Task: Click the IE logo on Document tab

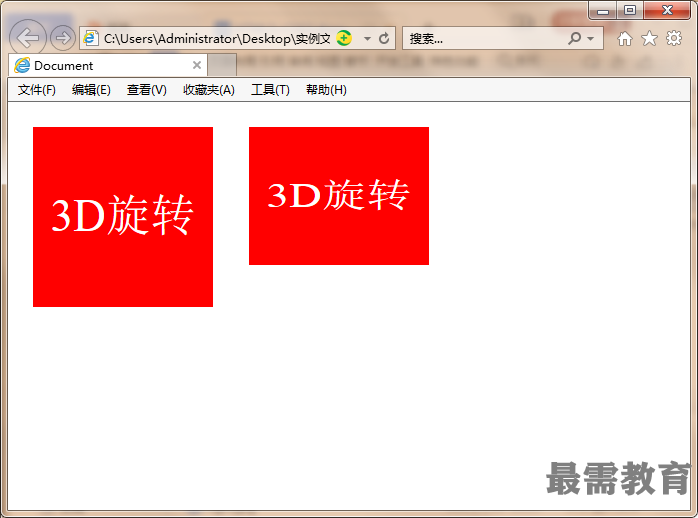Action: [x=22, y=65]
